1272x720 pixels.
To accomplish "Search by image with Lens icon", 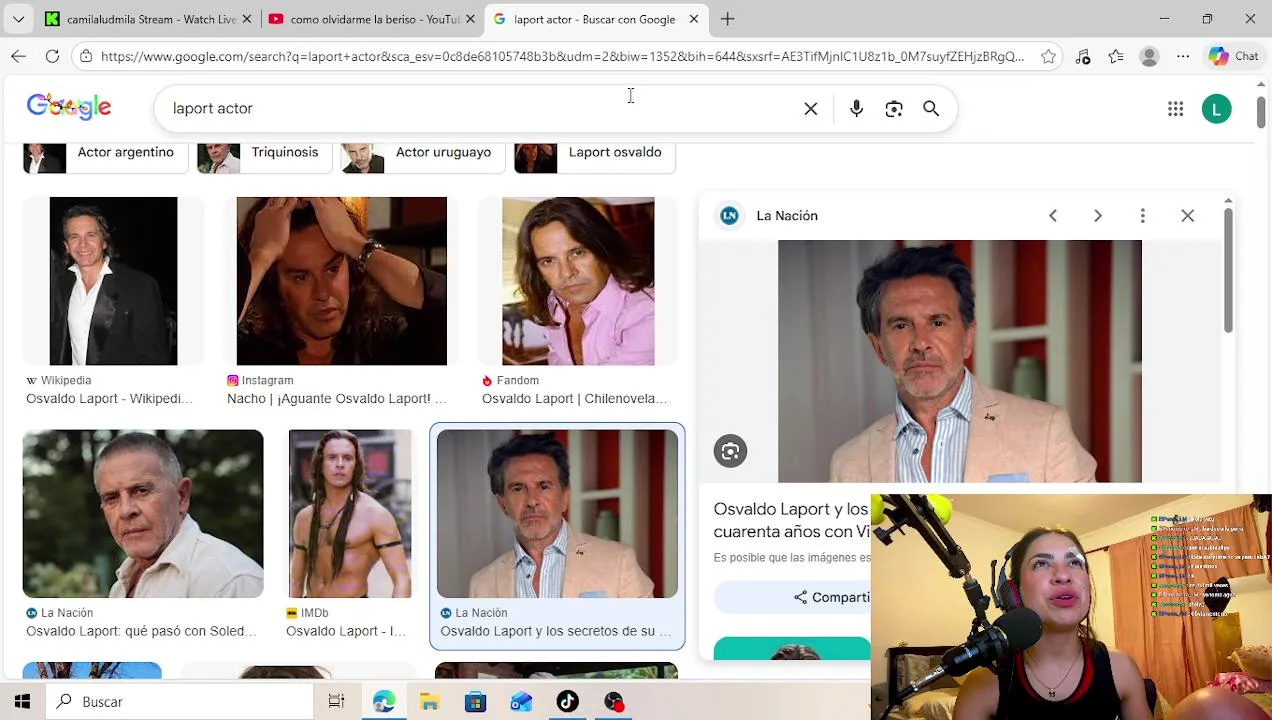I will tap(894, 108).
